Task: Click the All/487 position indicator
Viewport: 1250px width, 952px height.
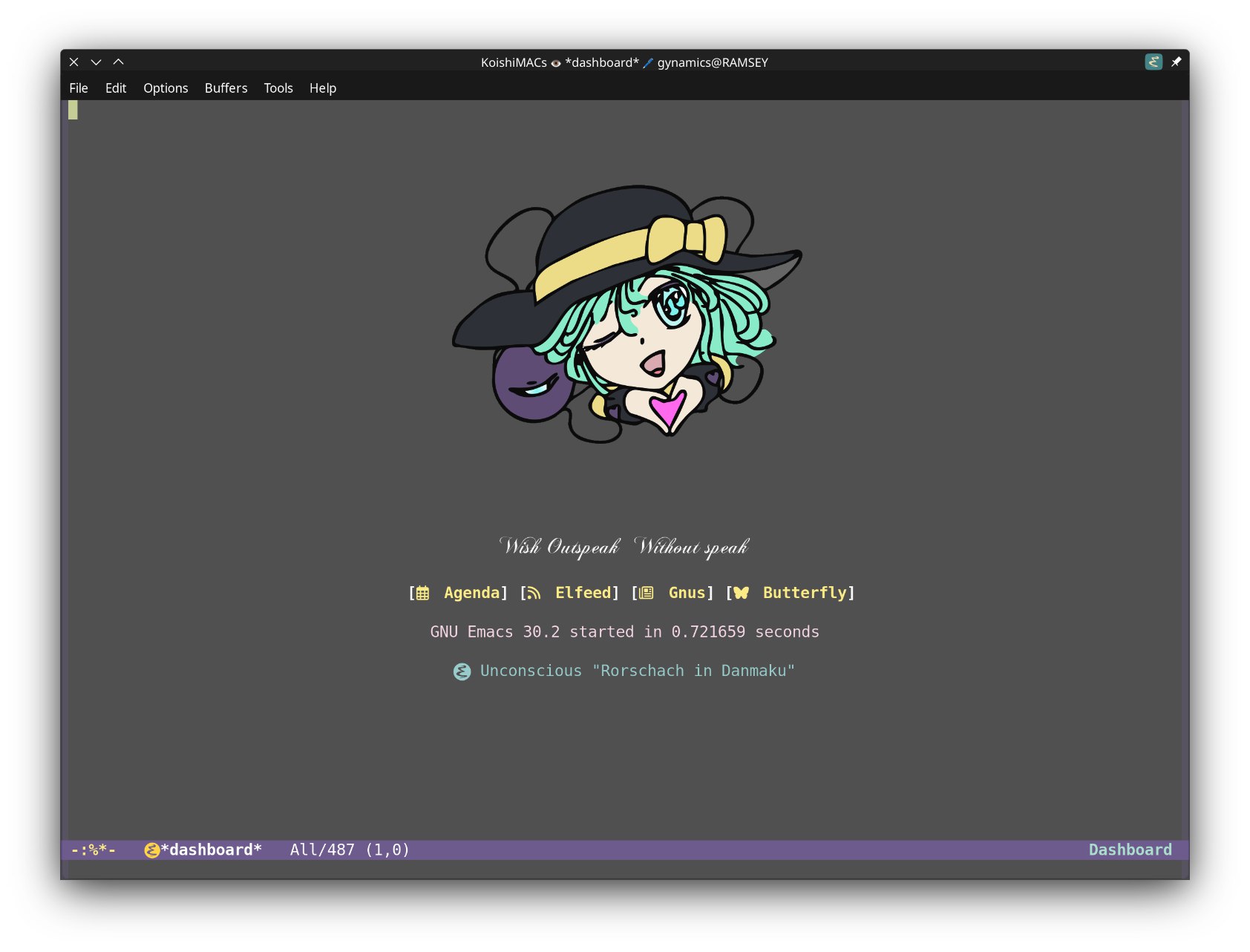Action: pyautogui.click(x=322, y=850)
